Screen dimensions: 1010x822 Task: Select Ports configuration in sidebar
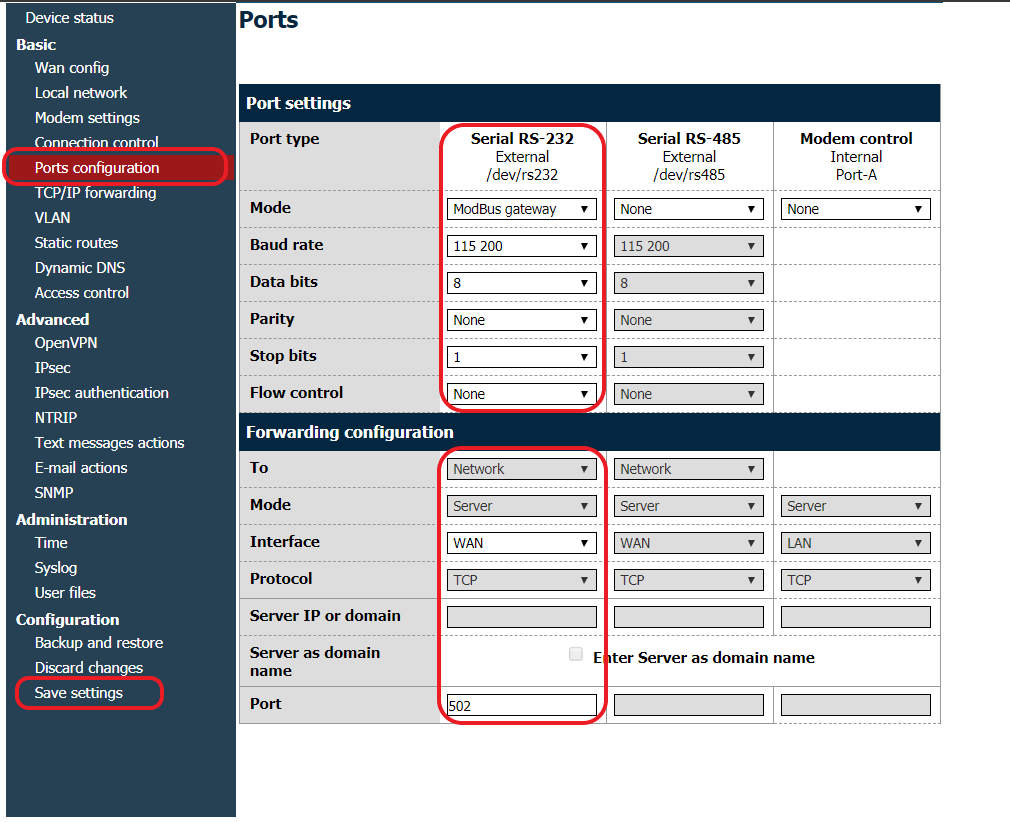pyautogui.click(x=97, y=167)
